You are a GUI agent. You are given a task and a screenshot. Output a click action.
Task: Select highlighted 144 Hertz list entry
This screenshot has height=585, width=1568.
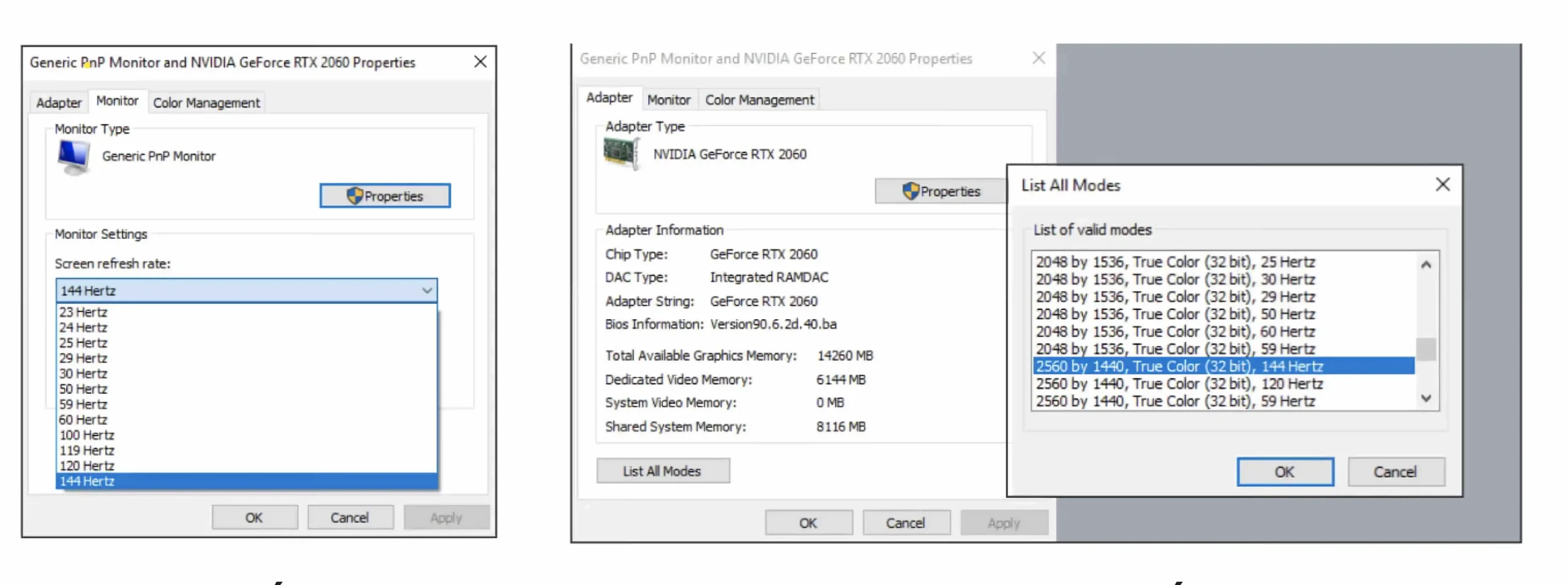(246, 481)
